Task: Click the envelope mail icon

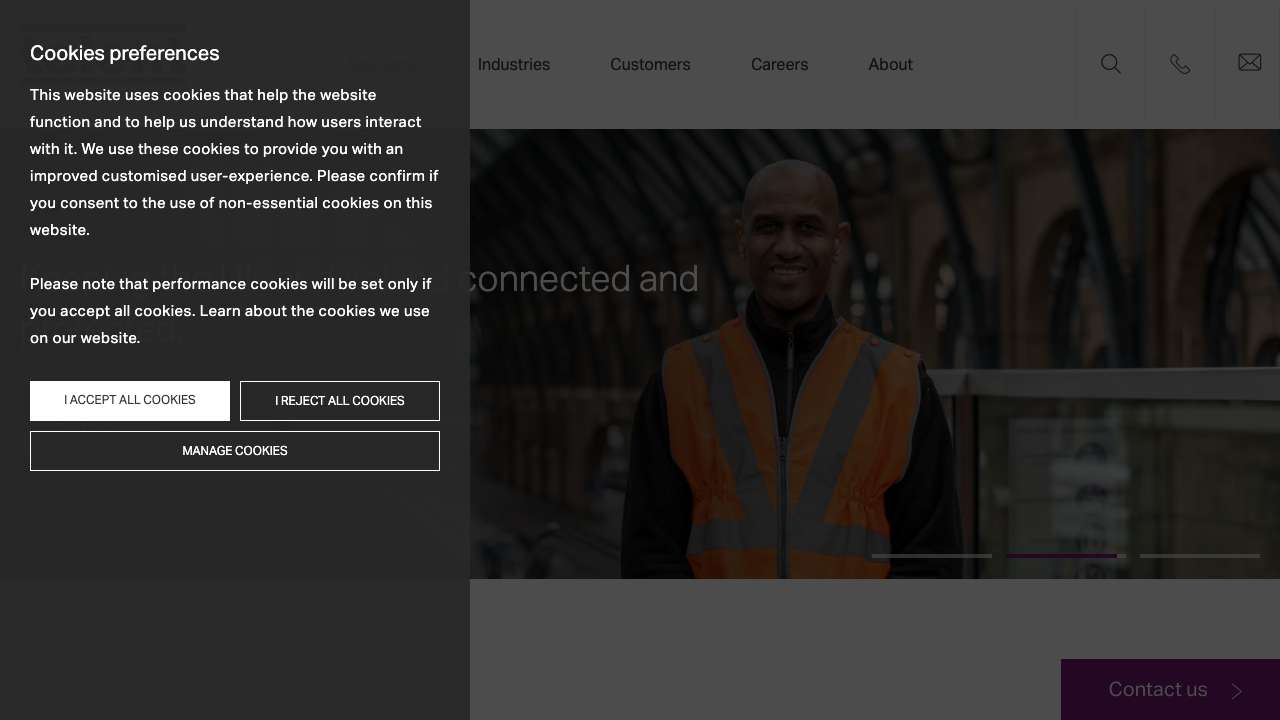Action: click(x=1249, y=63)
